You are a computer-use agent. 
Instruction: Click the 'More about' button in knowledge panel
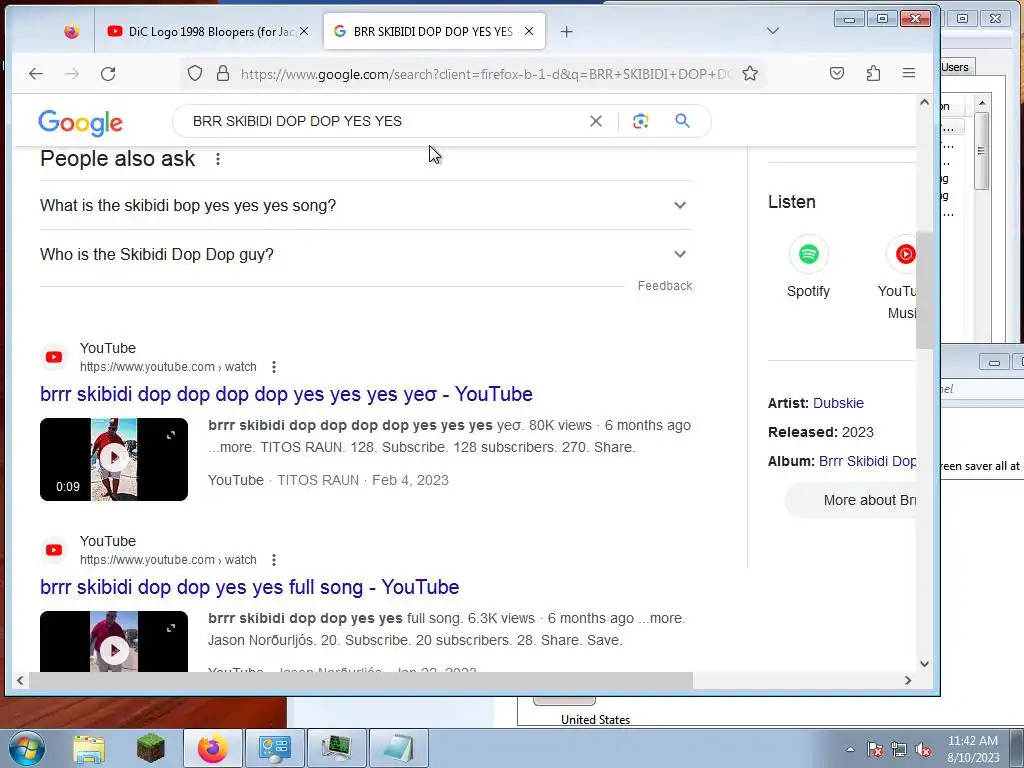click(x=850, y=500)
